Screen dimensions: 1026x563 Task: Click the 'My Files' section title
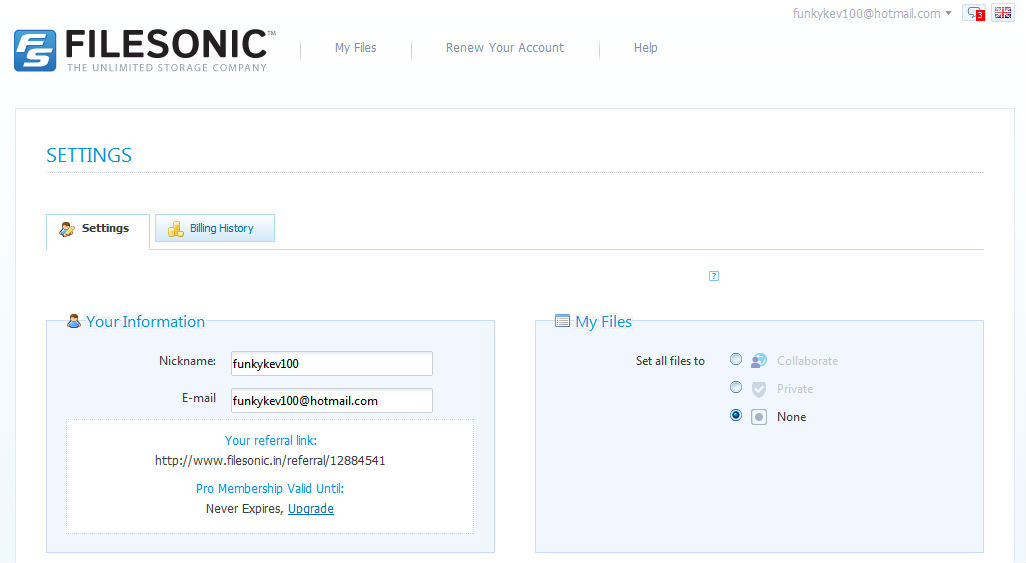(x=603, y=321)
